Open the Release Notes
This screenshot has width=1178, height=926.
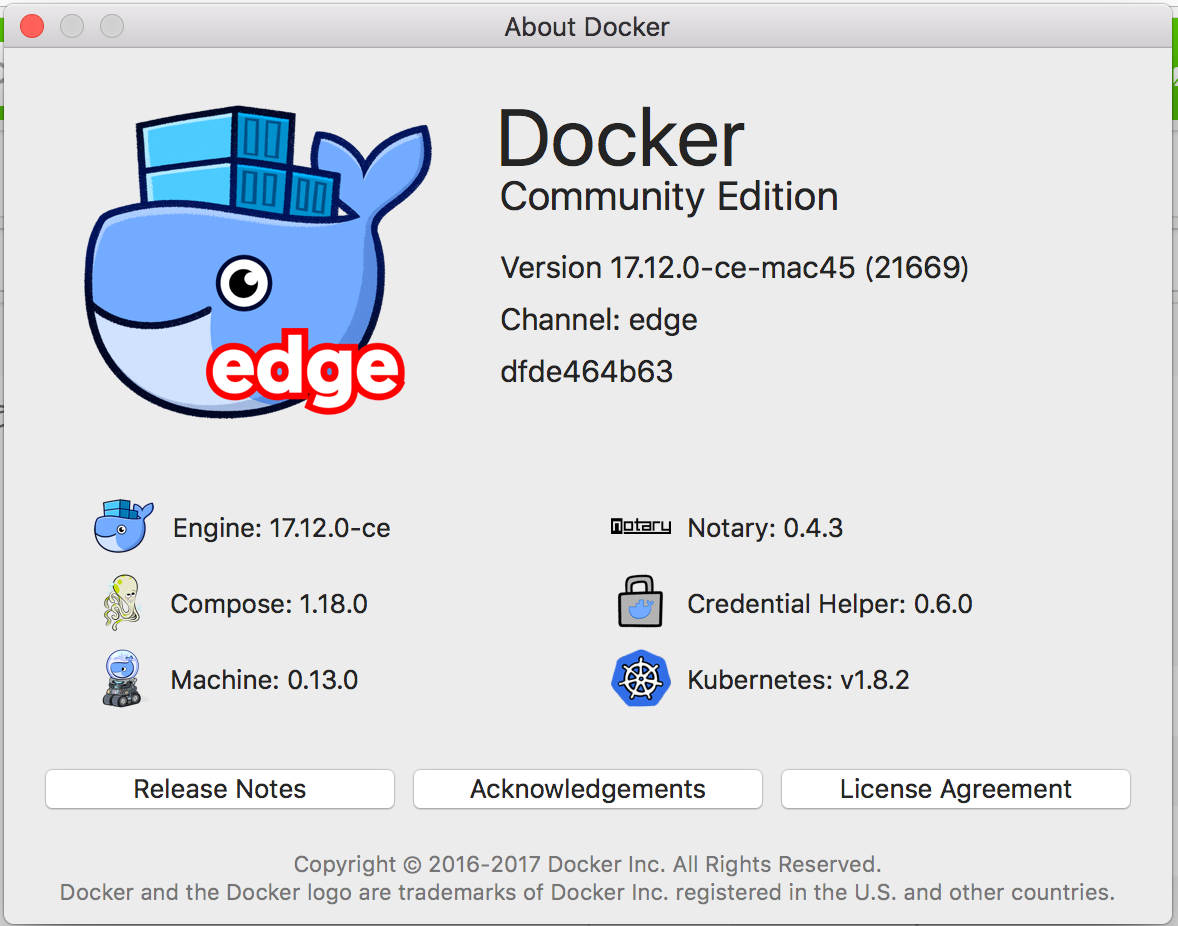pos(220,789)
